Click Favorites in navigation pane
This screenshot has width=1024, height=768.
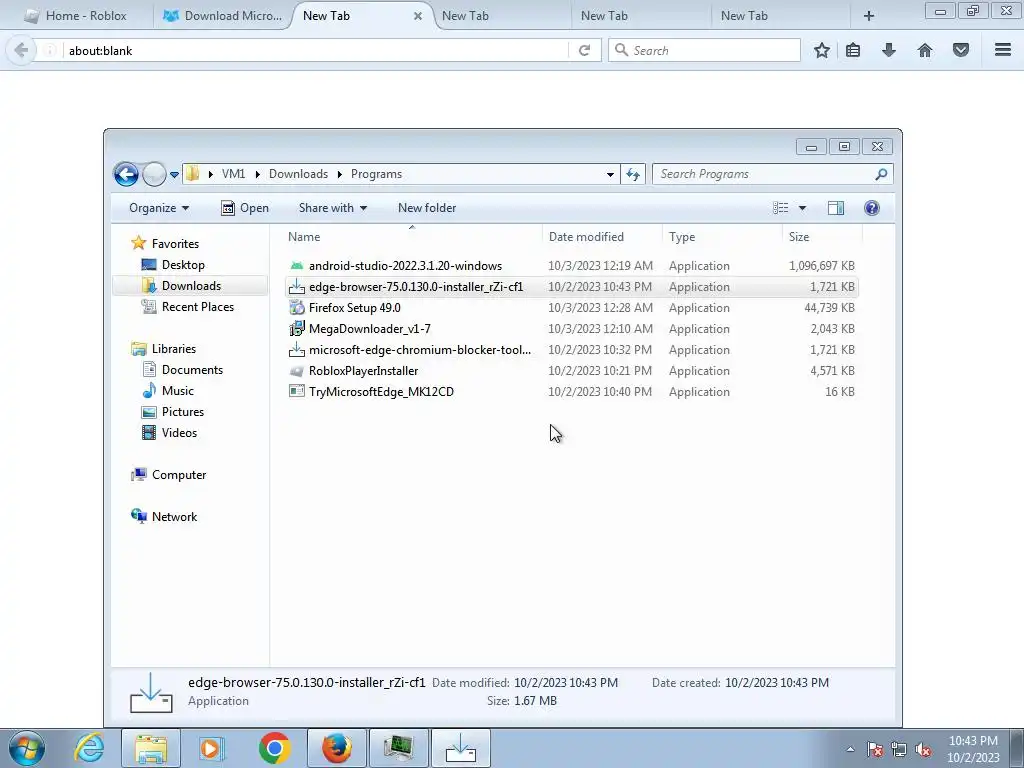coord(175,244)
